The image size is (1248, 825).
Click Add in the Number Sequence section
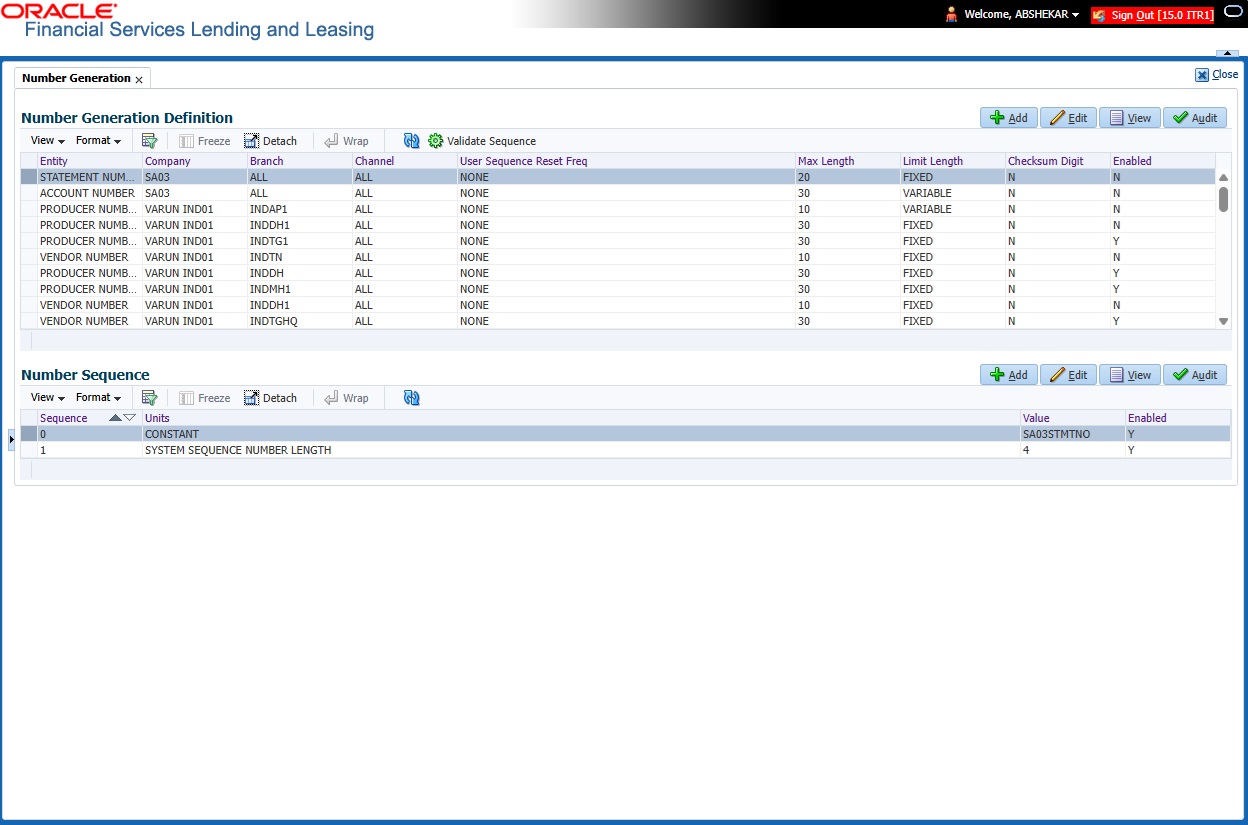click(1008, 374)
